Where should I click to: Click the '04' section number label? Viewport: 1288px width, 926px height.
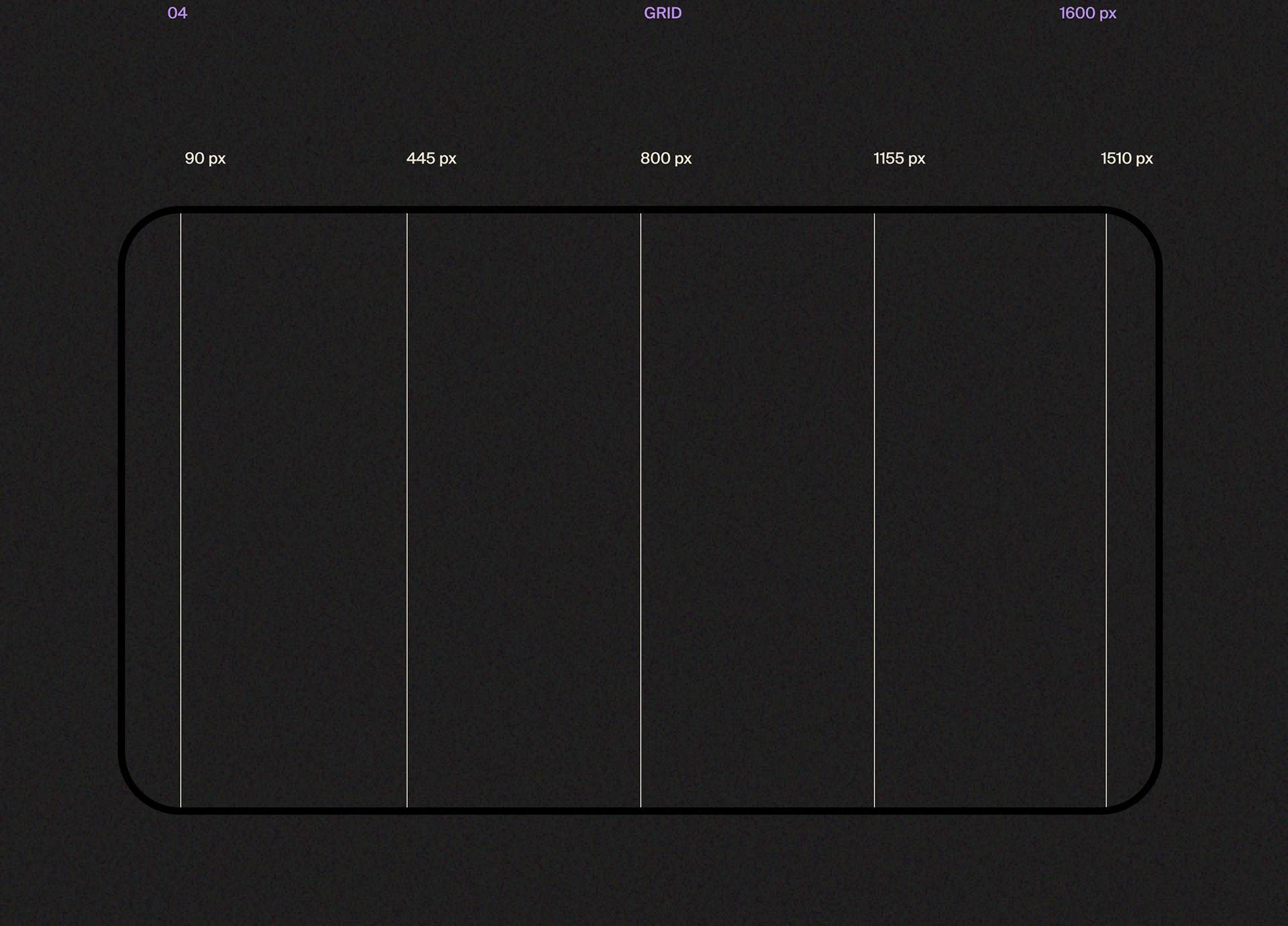click(177, 13)
